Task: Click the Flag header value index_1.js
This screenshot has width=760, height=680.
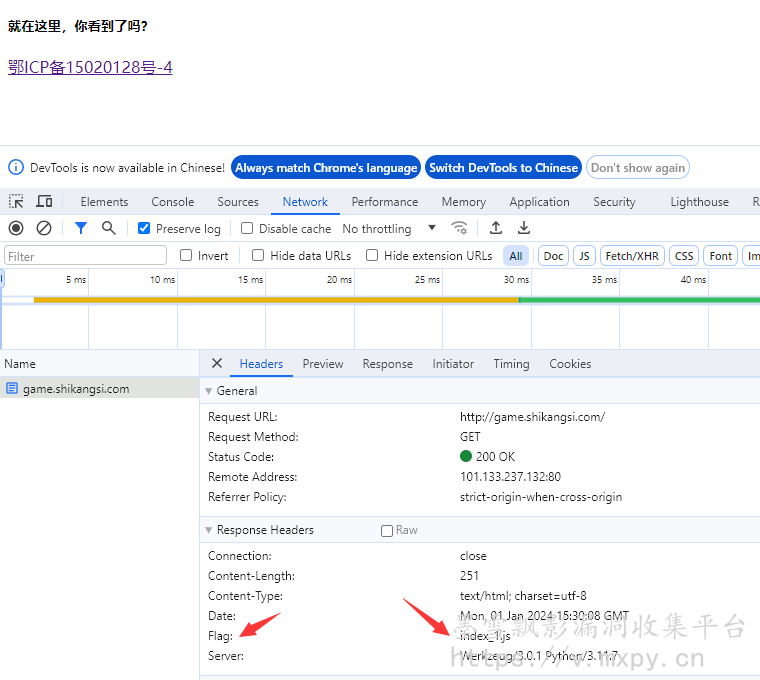Action: tap(485, 635)
